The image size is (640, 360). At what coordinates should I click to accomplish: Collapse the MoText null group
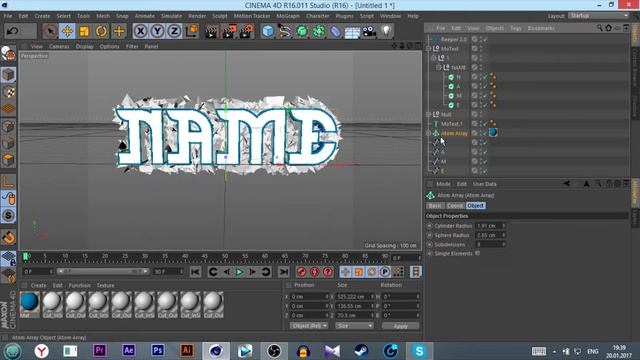click(x=429, y=49)
